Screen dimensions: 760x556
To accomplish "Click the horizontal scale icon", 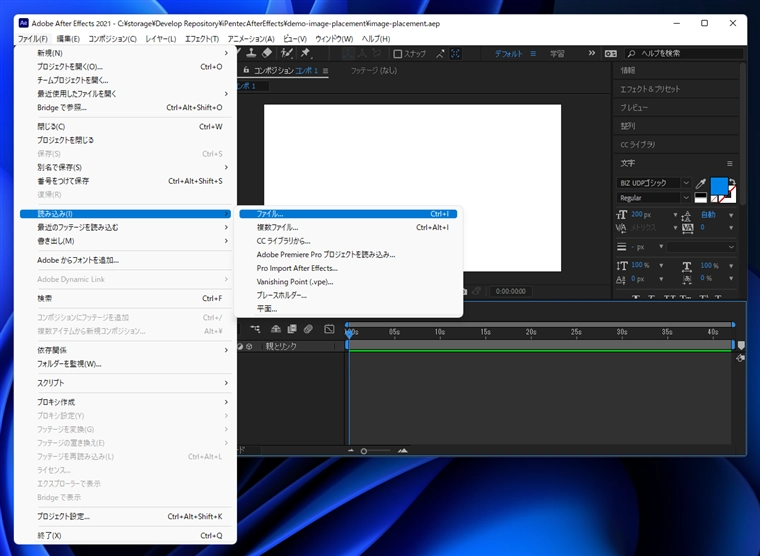I will point(687,266).
